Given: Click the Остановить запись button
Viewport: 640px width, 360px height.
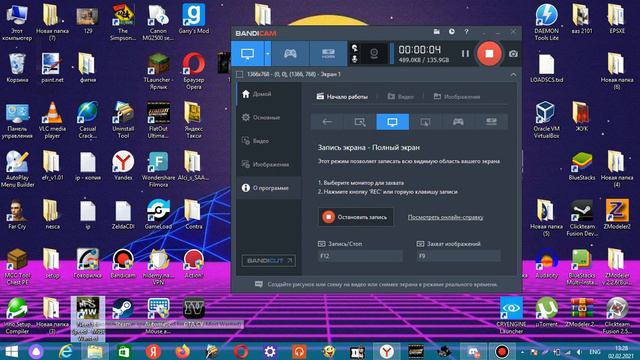Looking at the screenshot, I should 356,217.
